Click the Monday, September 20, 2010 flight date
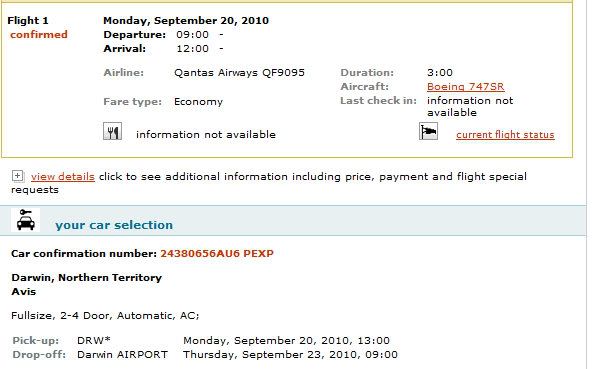The height and width of the screenshot is (369, 594). click(186, 20)
